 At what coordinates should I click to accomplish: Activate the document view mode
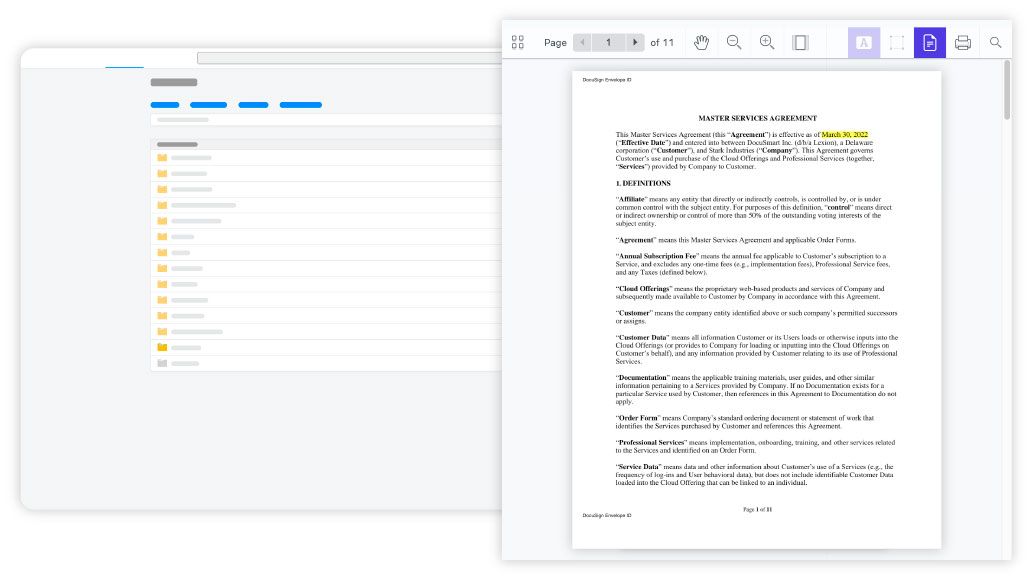(928, 42)
